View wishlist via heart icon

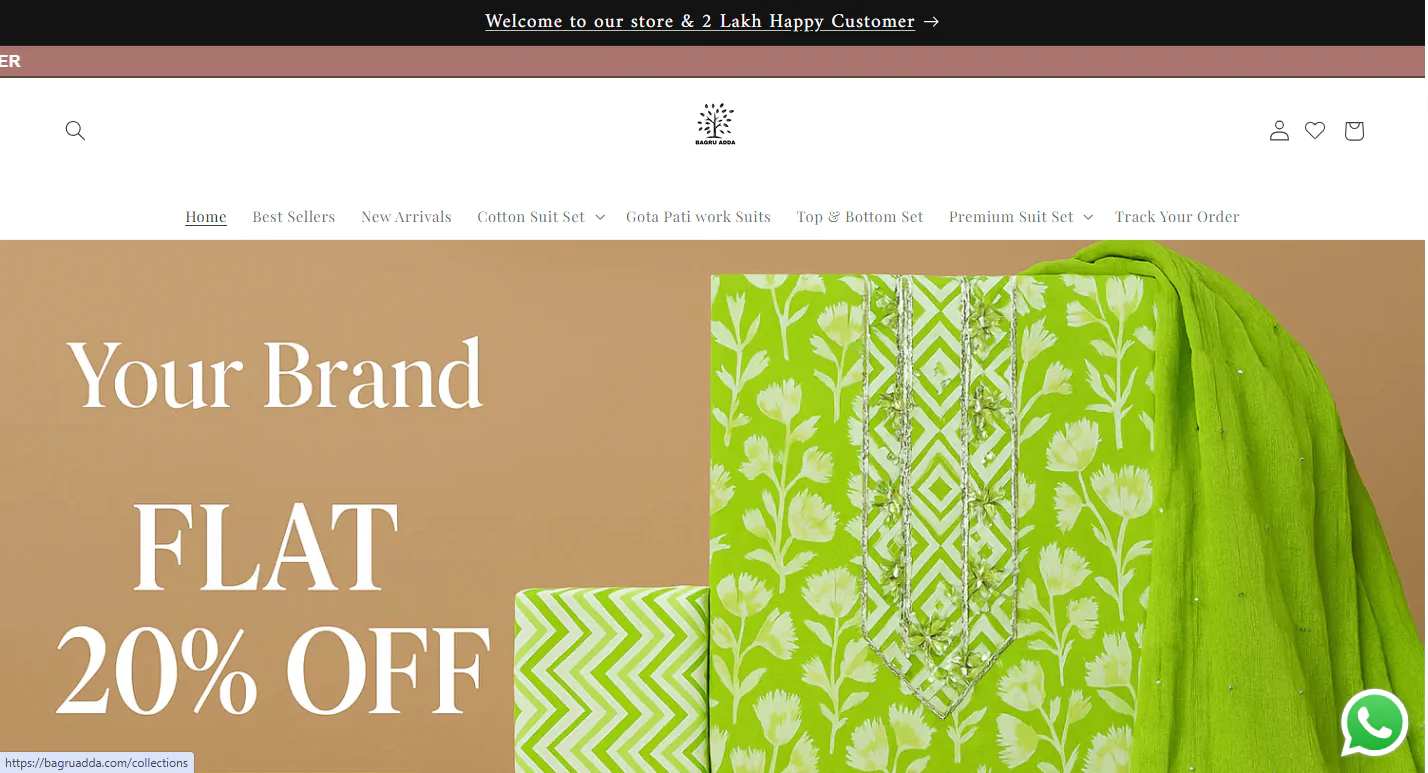[x=1315, y=130]
